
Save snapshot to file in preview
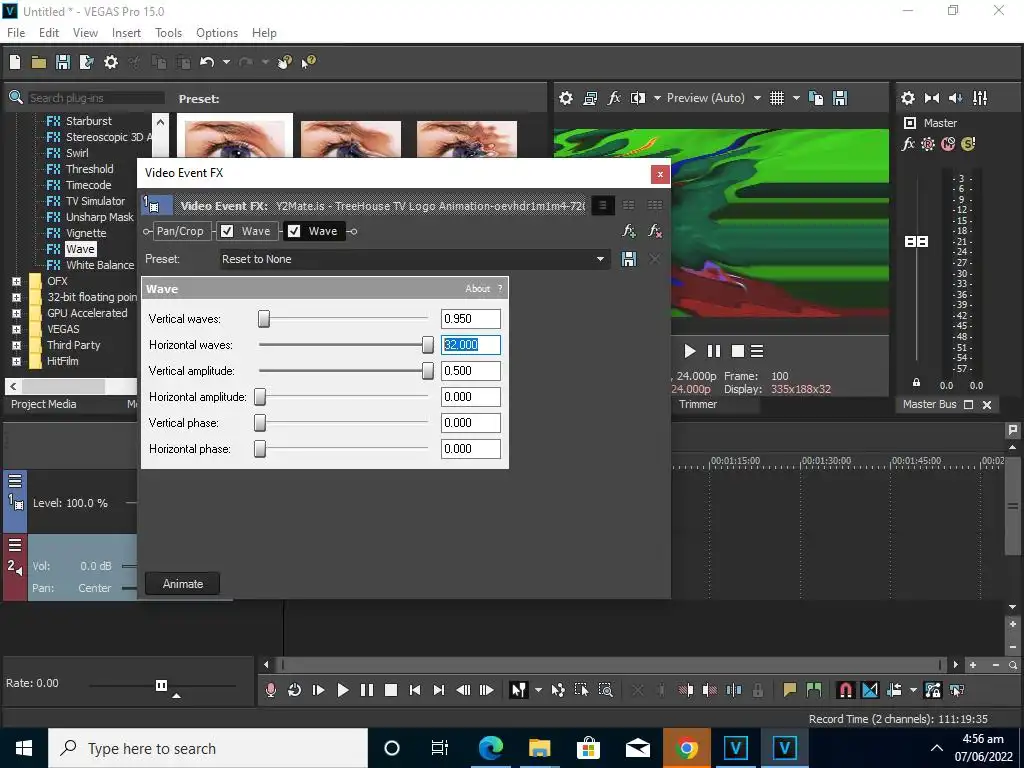pos(840,98)
